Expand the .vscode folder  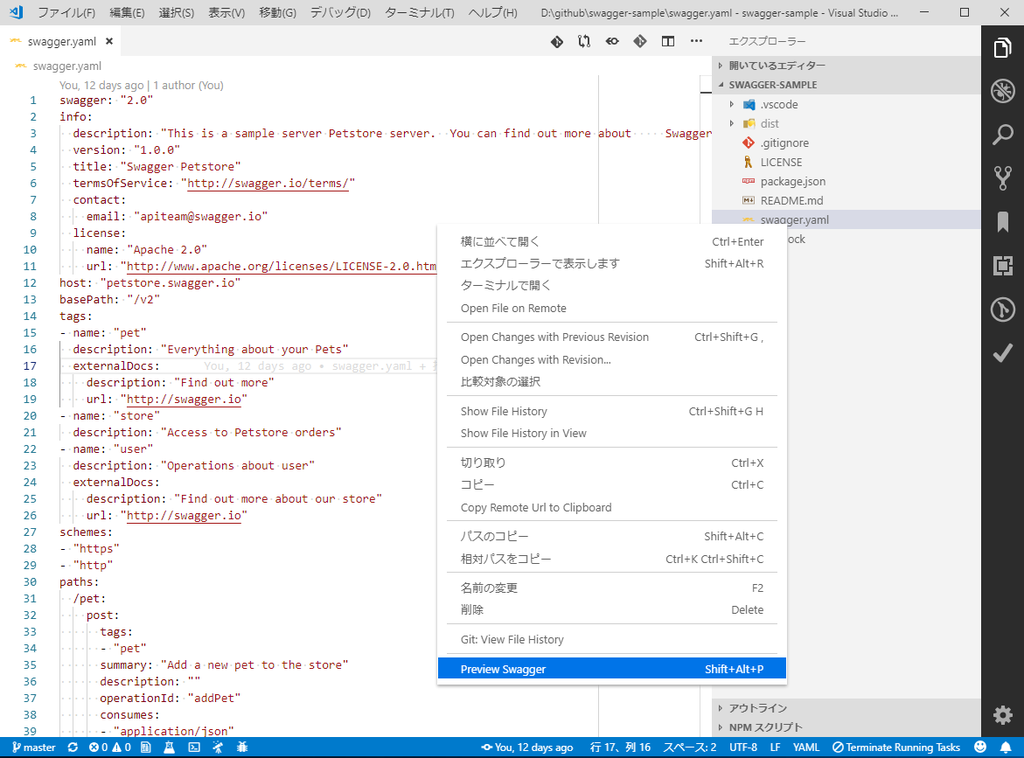846,104
